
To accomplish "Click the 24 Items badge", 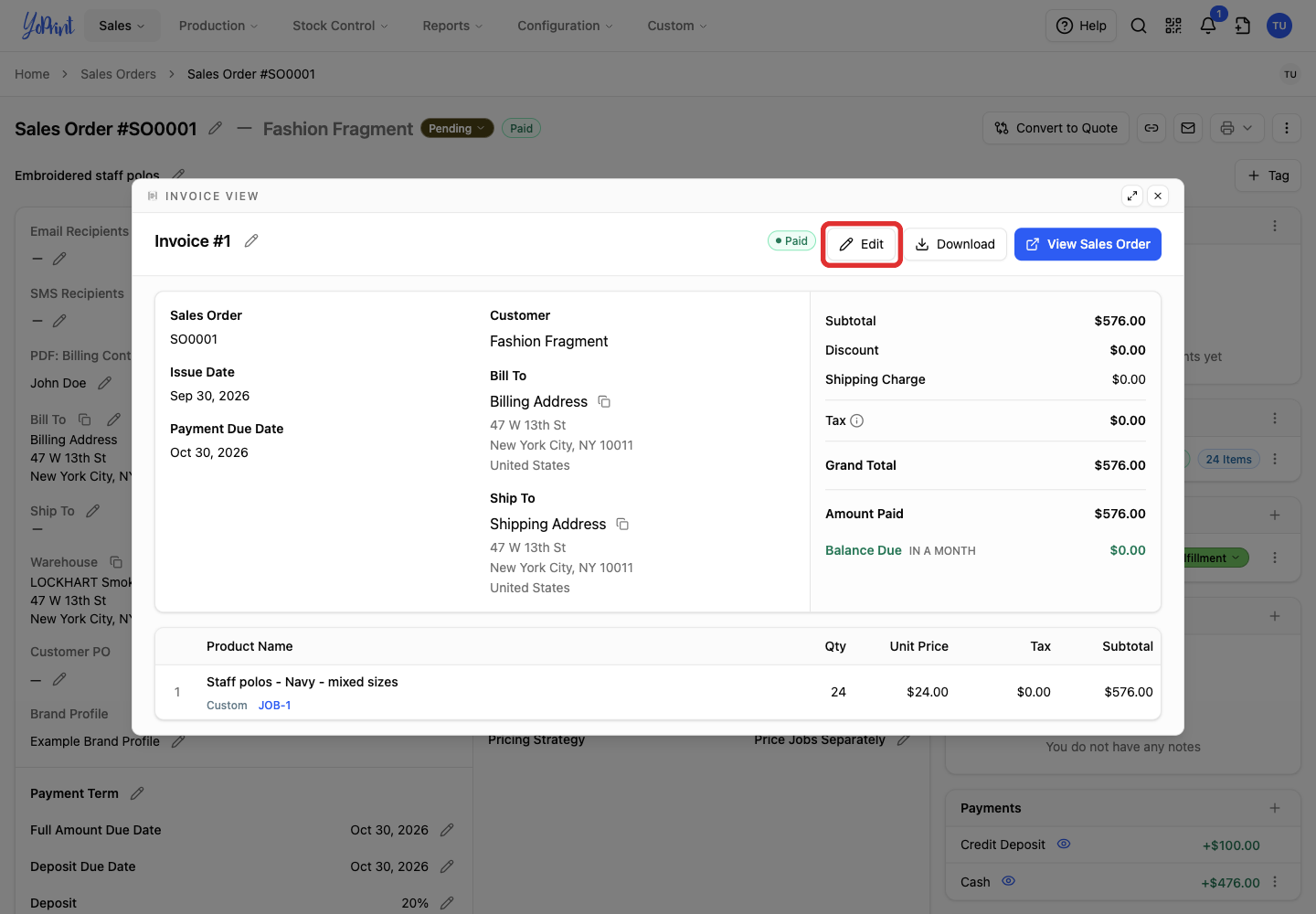I will (1228, 460).
